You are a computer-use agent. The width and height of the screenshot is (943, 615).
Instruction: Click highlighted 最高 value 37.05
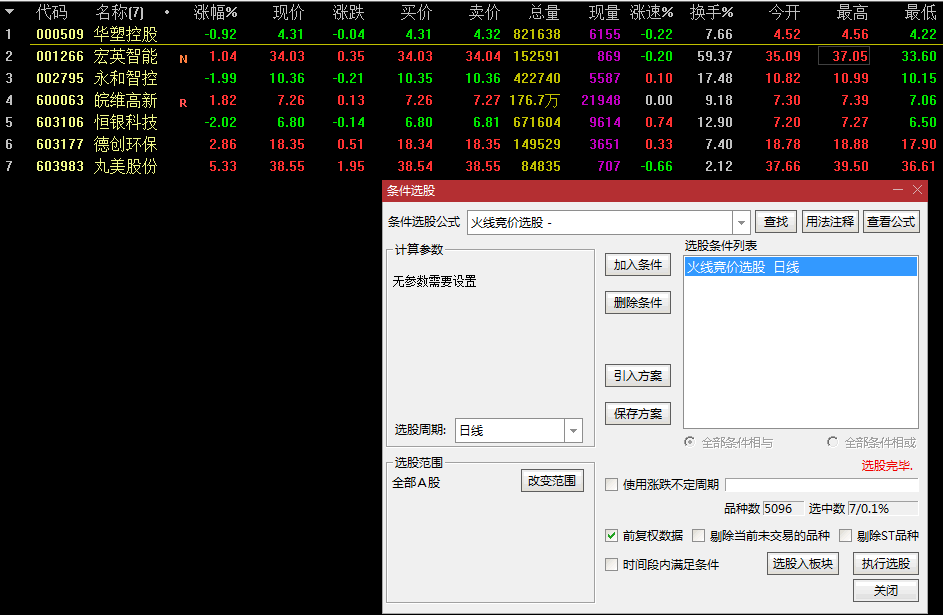point(844,57)
